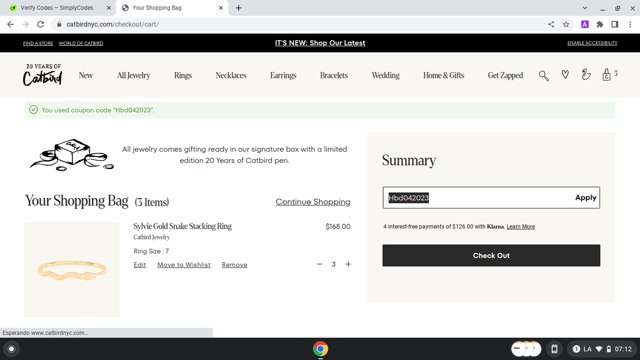
Task: Open the Rings menu
Action: click(x=183, y=76)
